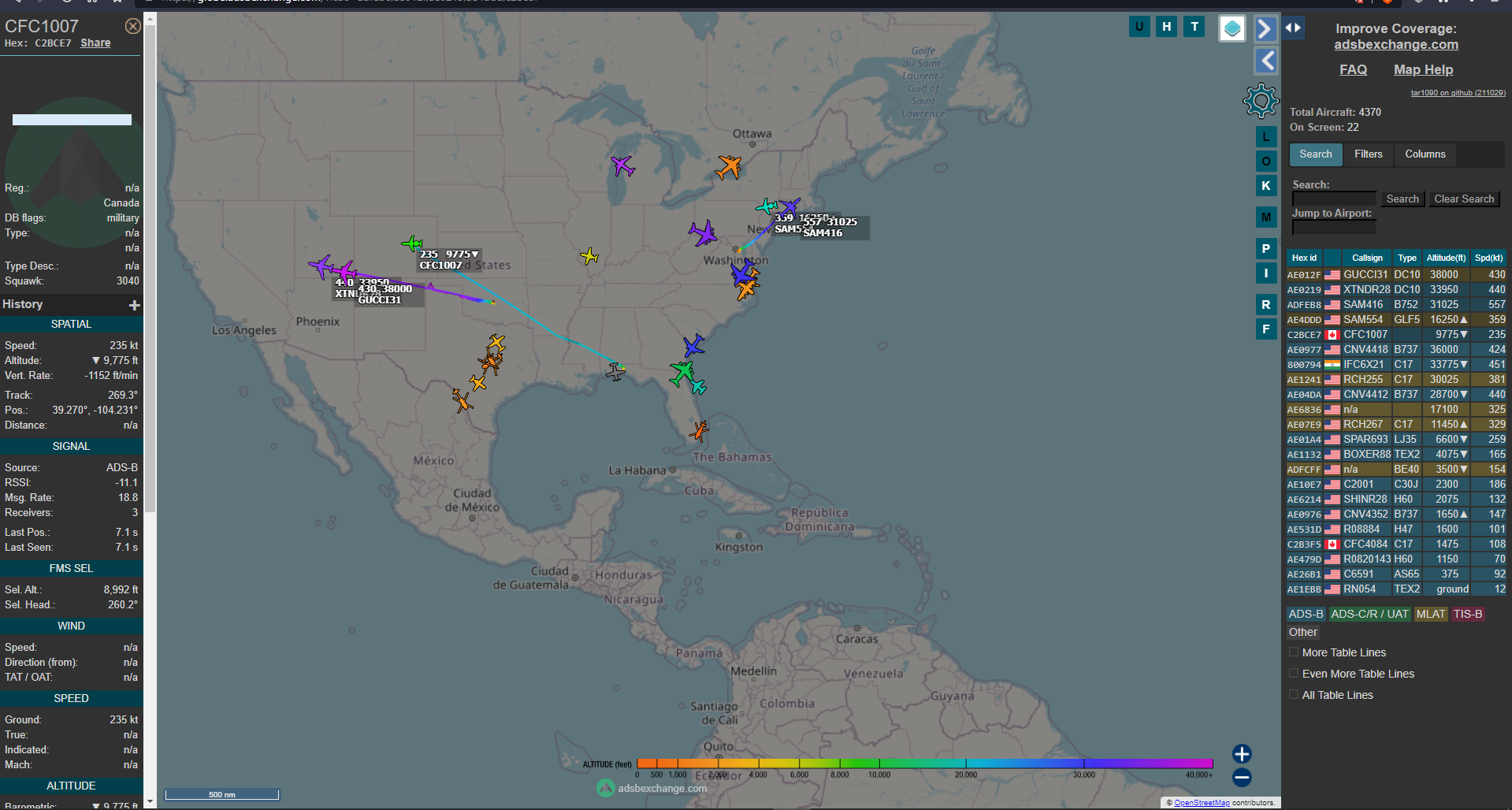Open OpenStreetMap attribution link
The image size is (1512, 810).
1202,803
